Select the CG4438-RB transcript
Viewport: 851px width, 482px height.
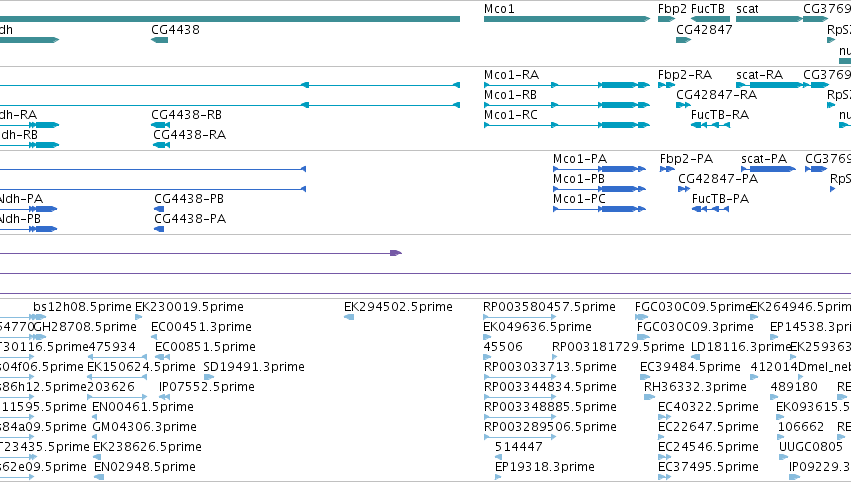pyautogui.click(x=161, y=125)
